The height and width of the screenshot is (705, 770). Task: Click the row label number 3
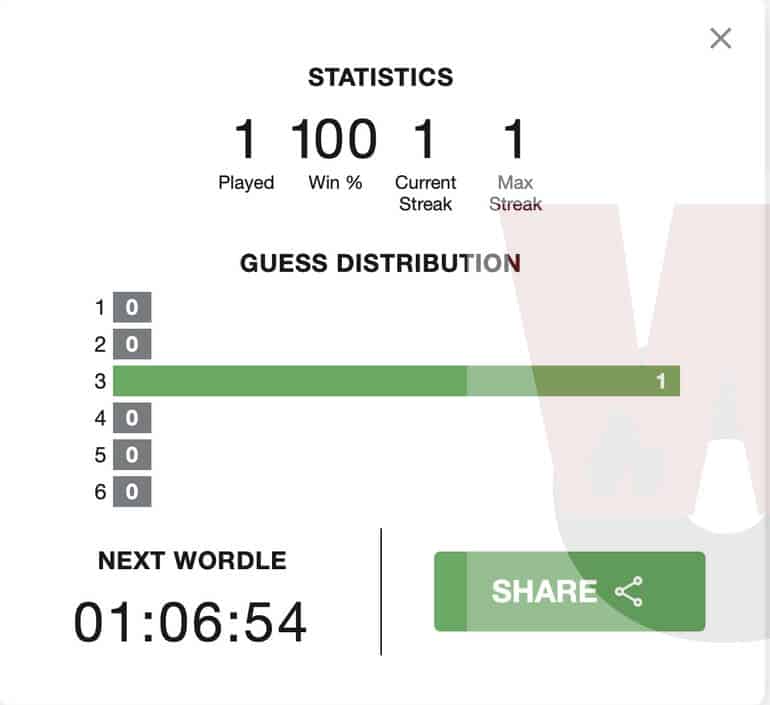point(100,381)
